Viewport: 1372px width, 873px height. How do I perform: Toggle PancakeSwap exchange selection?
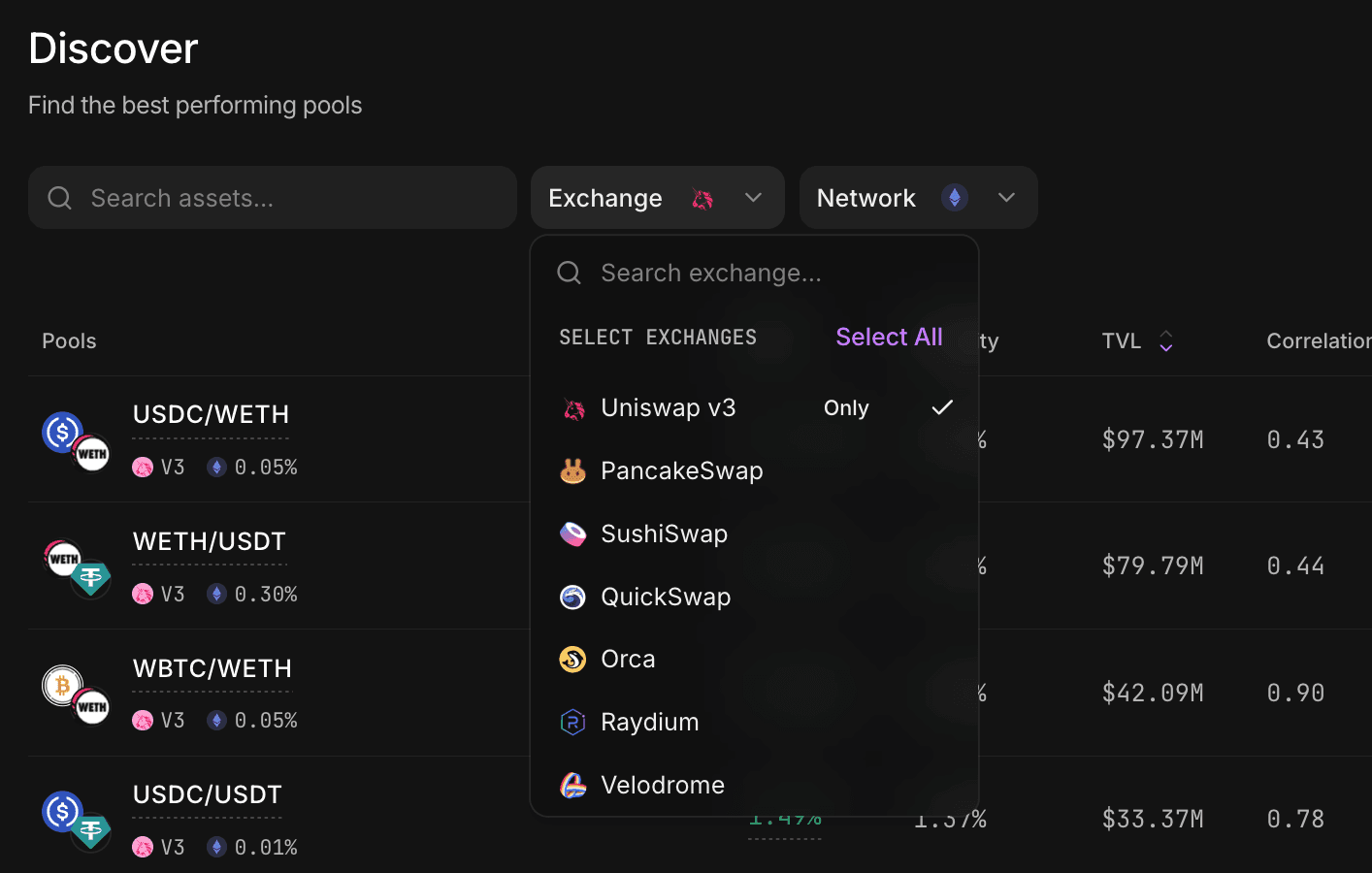[x=754, y=471]
